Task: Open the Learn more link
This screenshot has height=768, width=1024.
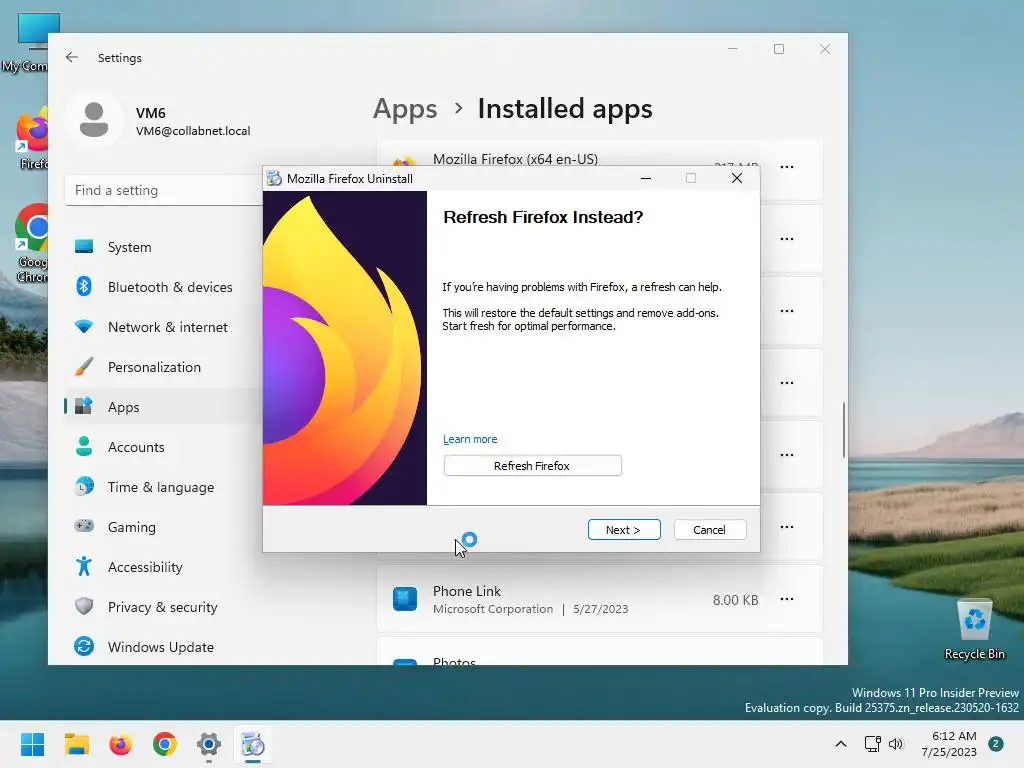Action: (470, 439)
